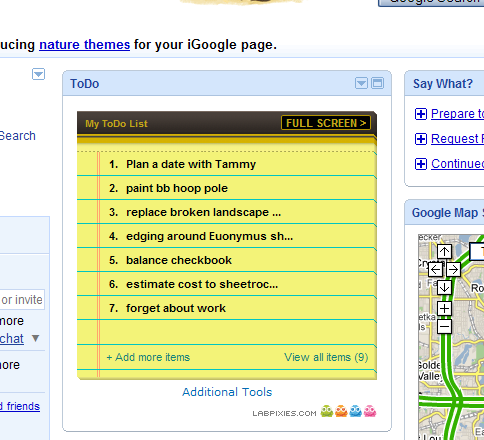Zoom in on the Google map

[x=444, y=308]
